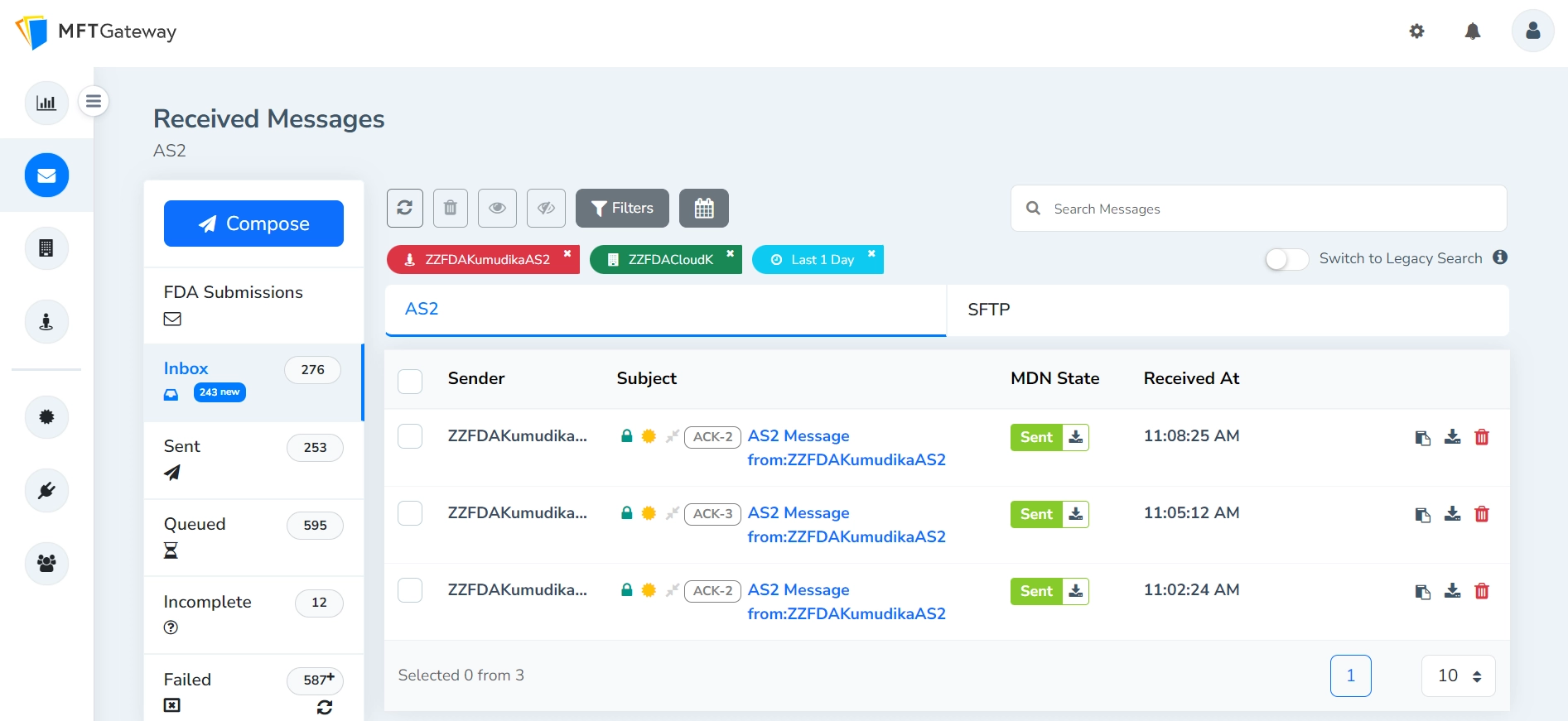Download the 11:05:12 AM message

(1452, 514)
